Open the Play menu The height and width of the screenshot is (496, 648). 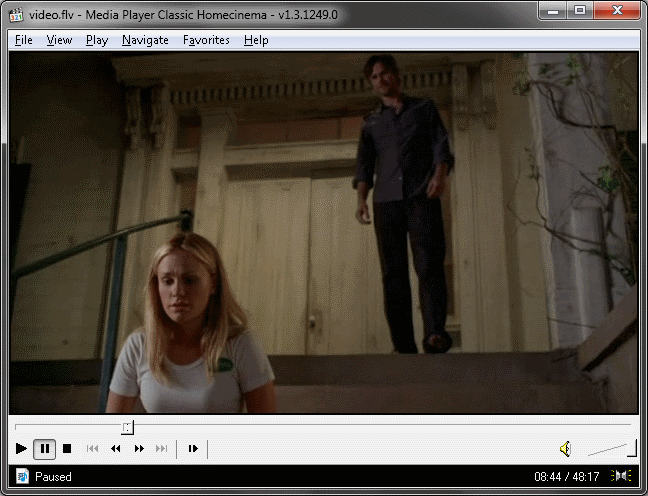pos(97,40)
